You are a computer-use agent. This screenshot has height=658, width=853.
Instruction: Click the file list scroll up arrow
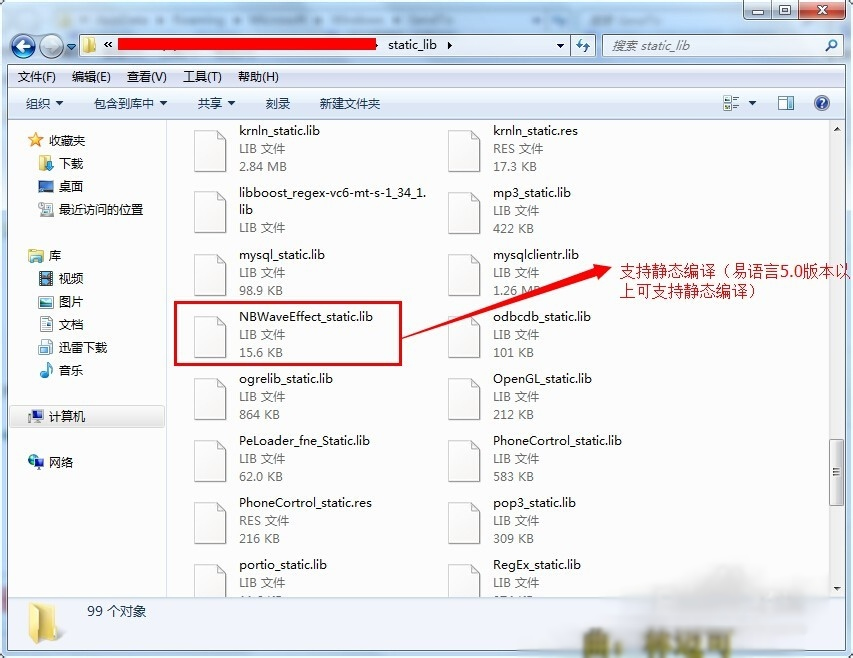click(x=836, y=129)
